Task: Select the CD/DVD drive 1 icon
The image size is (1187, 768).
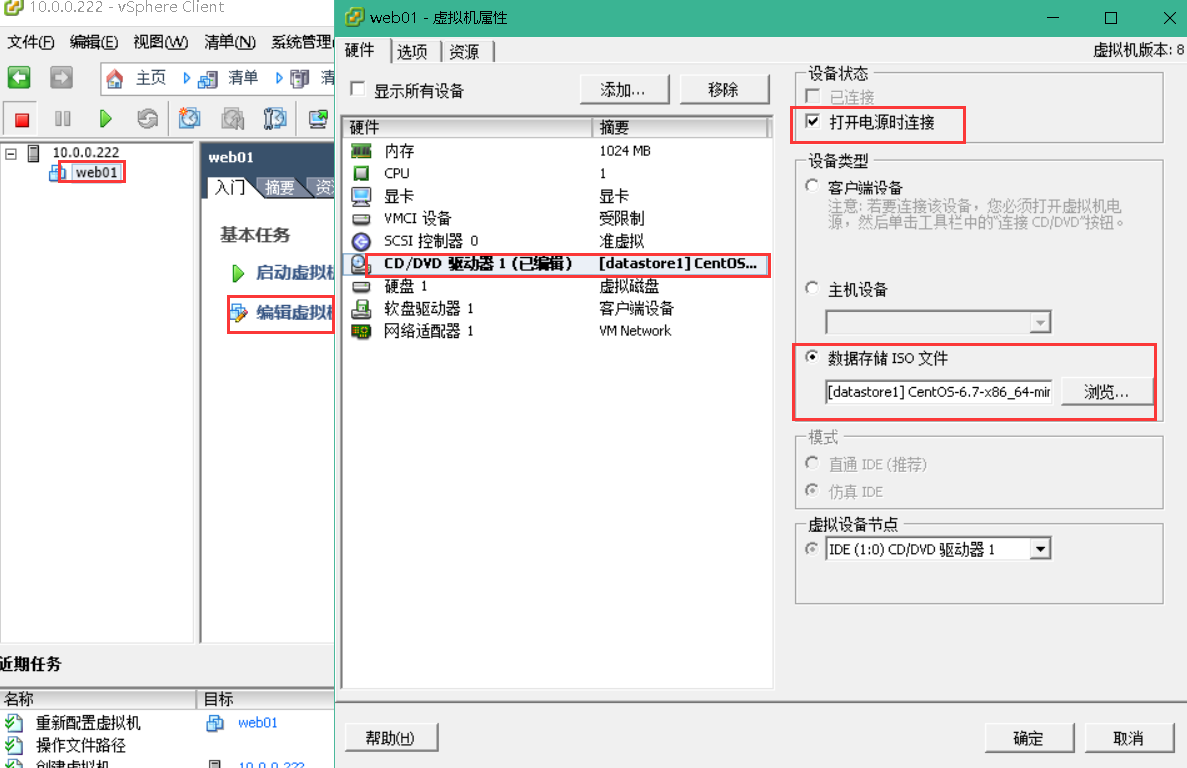Action: [360, 264]
